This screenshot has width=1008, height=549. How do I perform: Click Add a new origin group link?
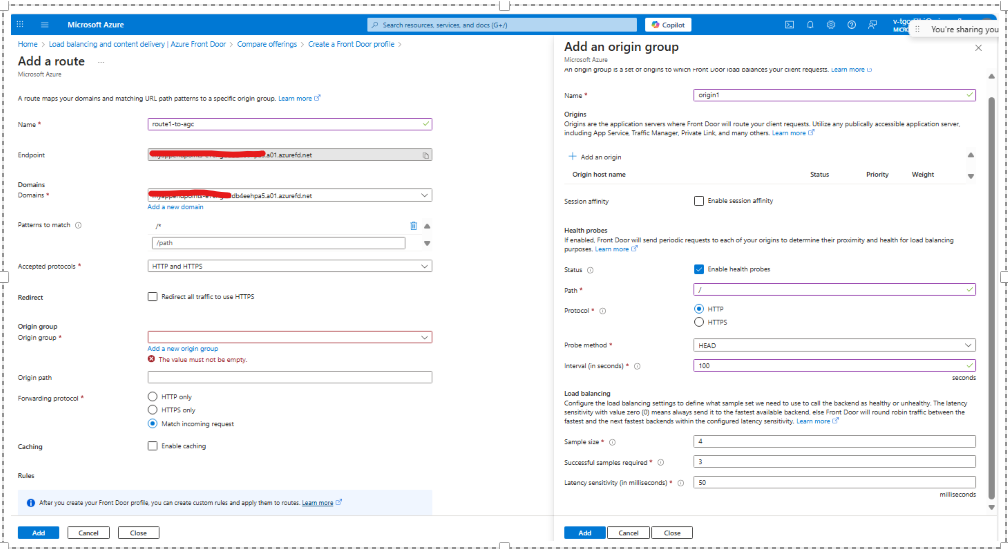coord(183,348)
